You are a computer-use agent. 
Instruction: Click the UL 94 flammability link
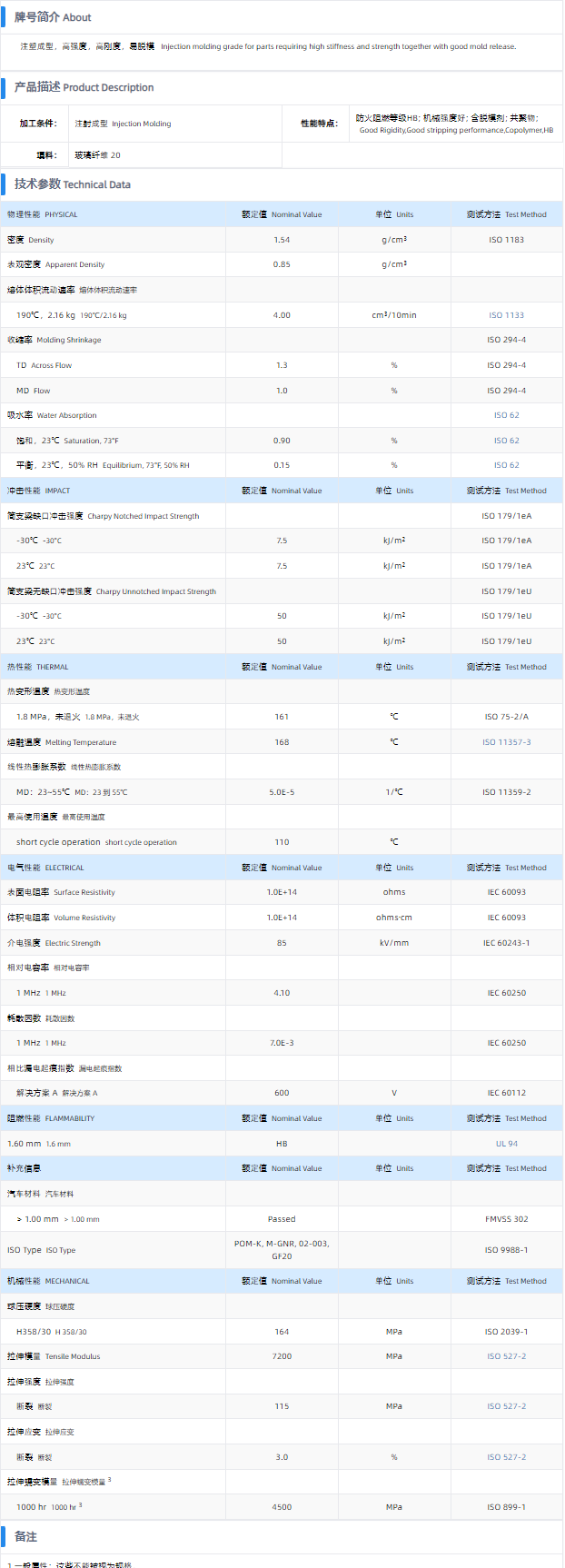(506, 1144)
